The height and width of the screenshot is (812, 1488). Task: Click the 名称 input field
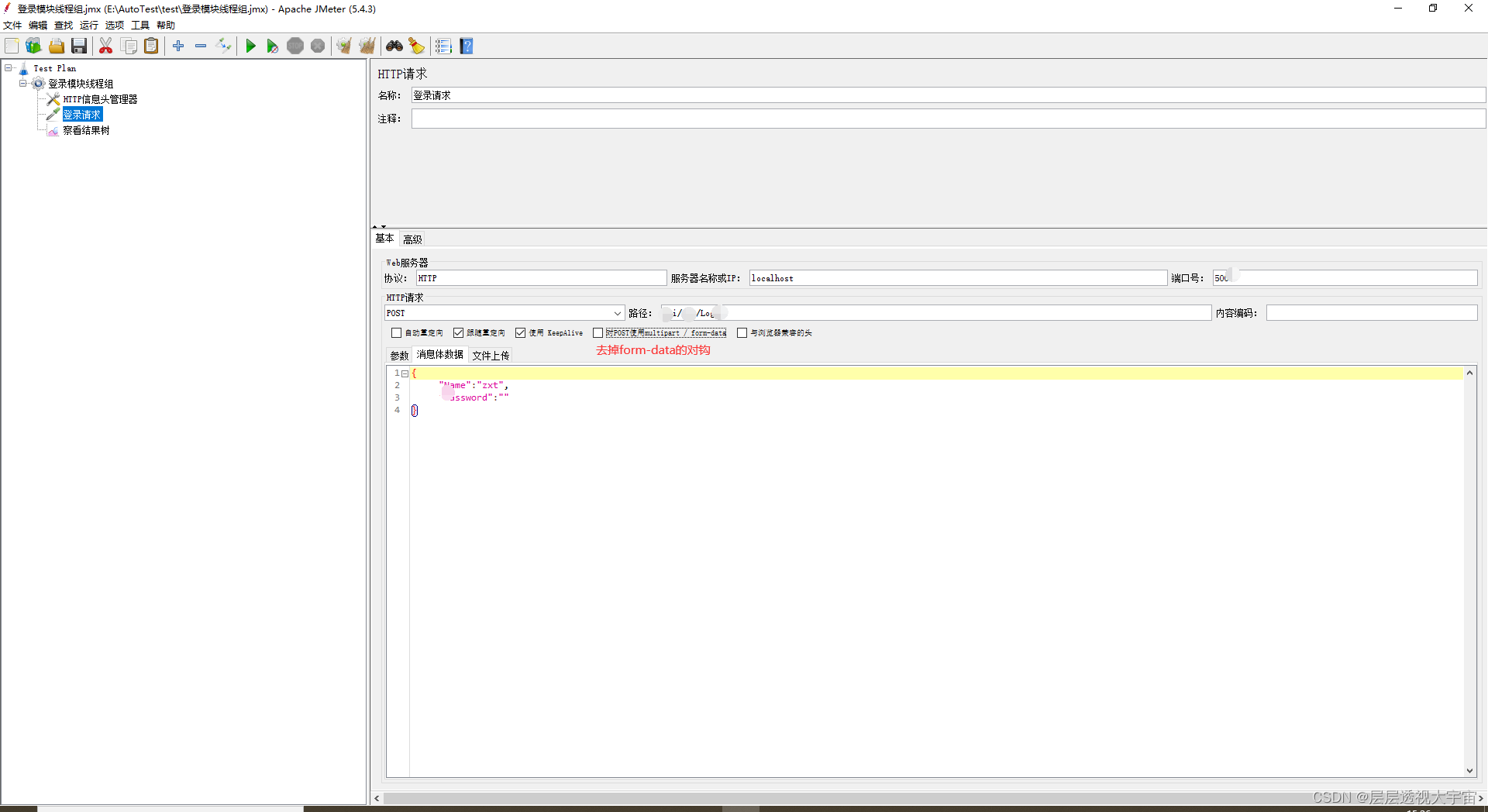click(x=949, y=95)
